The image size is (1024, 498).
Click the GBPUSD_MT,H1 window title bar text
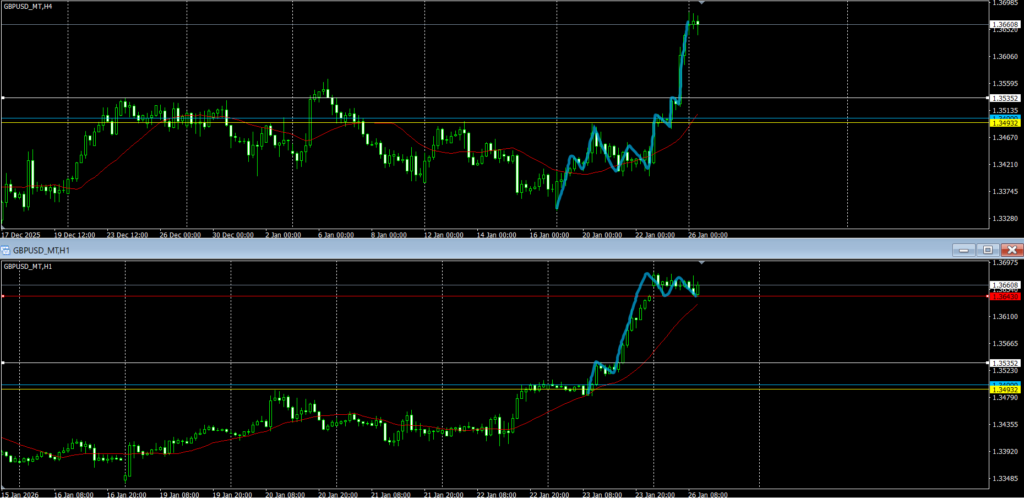tap(40, 249)
